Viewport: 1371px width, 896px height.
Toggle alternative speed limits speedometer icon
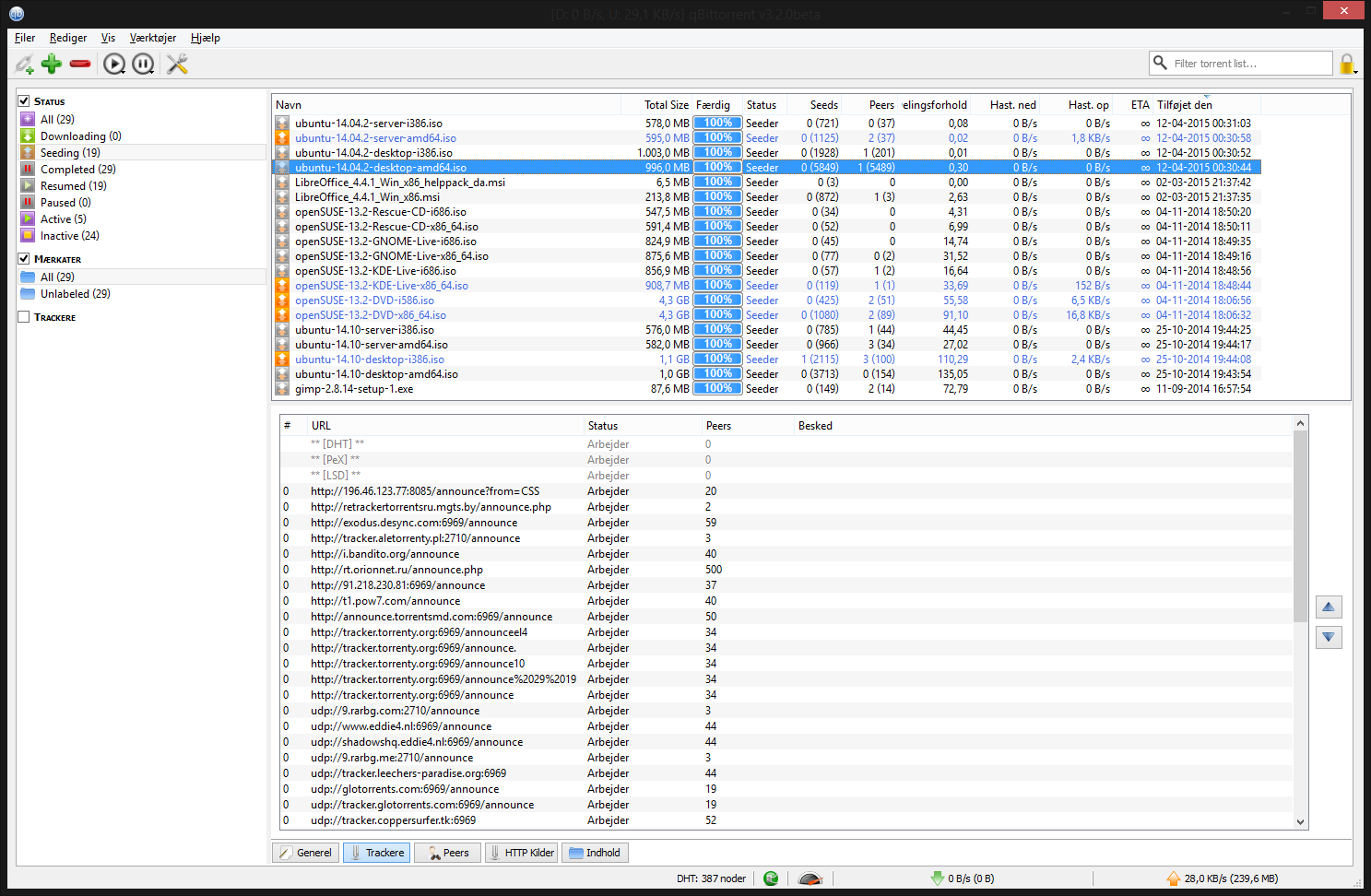[810, 878]
